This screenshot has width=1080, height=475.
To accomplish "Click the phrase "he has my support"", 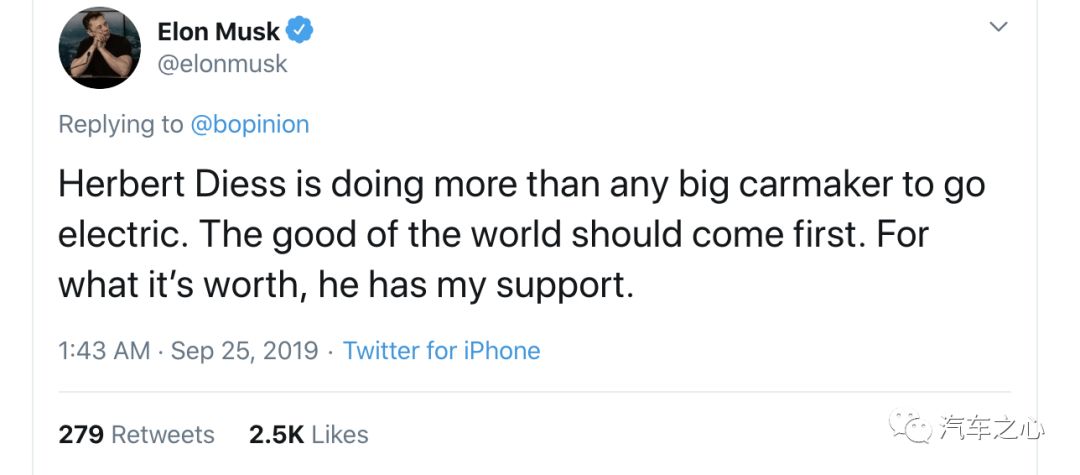I will click(476, 286).
